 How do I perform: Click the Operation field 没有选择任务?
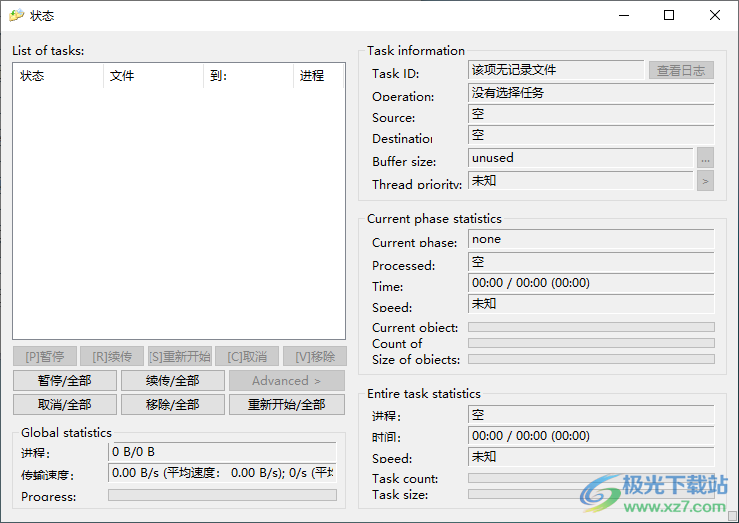[x=591, y=93]
